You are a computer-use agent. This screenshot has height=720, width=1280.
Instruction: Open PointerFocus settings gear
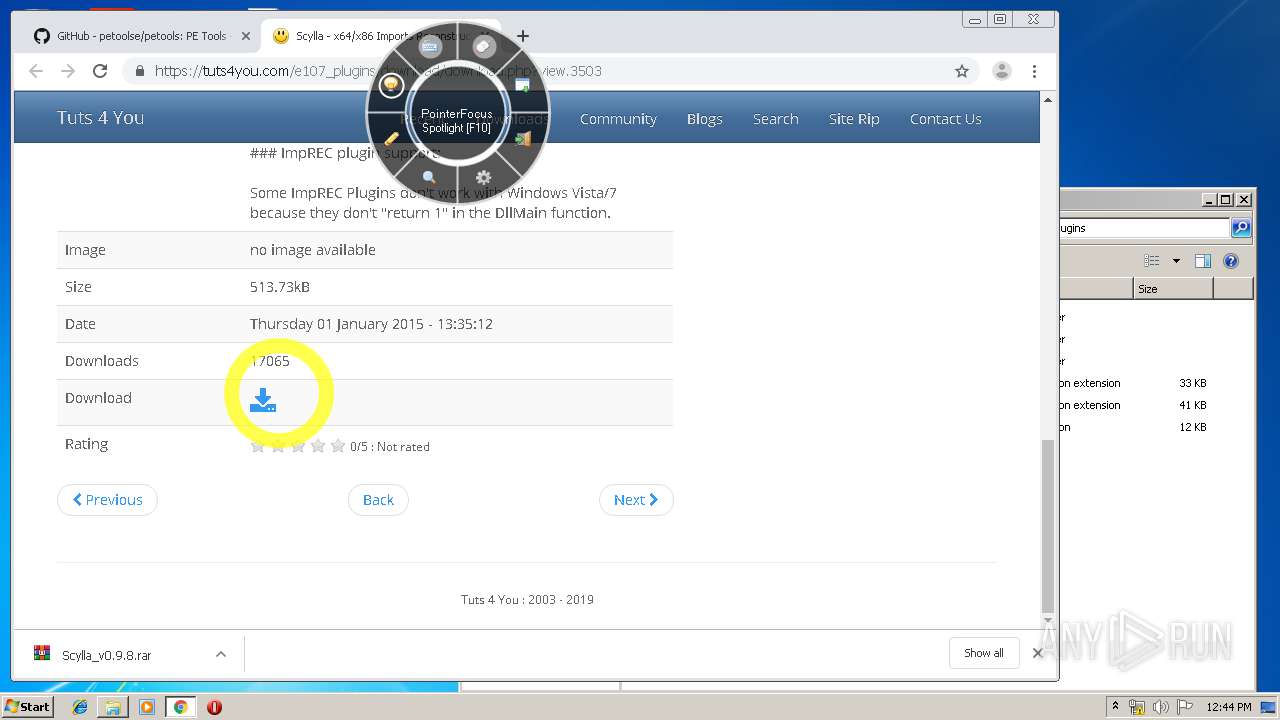click(484, 177)
